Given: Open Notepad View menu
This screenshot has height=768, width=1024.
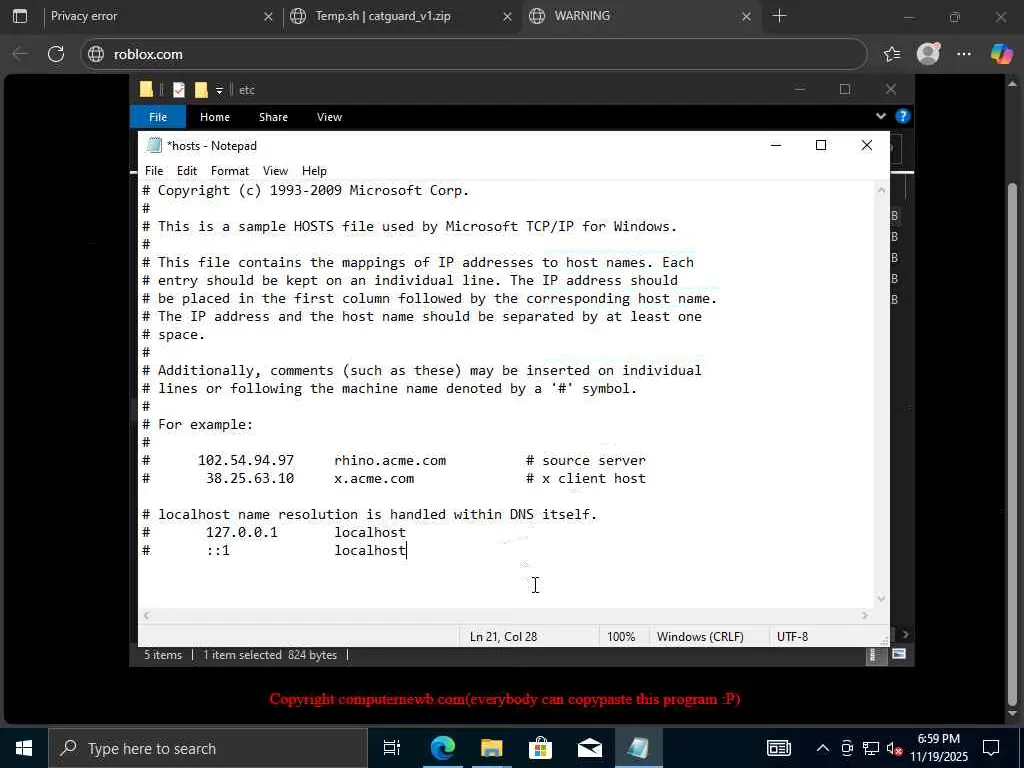Looking at the screenshot, I should 275,170.
